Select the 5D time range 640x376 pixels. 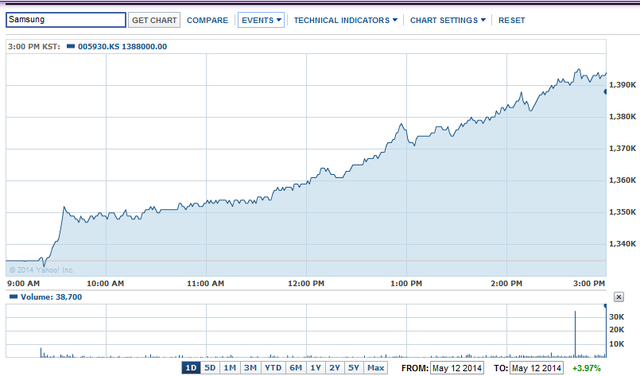(x=210, y=368)
